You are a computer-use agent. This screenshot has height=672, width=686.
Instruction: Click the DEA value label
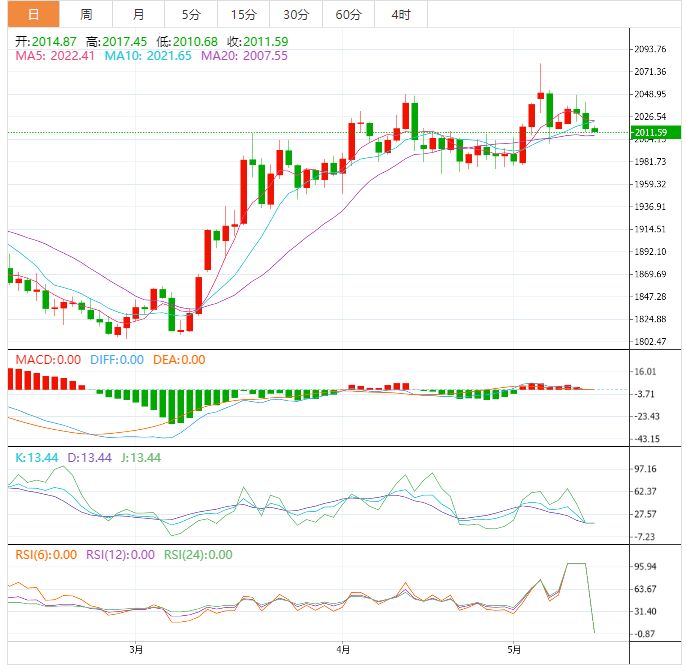click(x=178, y=360)
